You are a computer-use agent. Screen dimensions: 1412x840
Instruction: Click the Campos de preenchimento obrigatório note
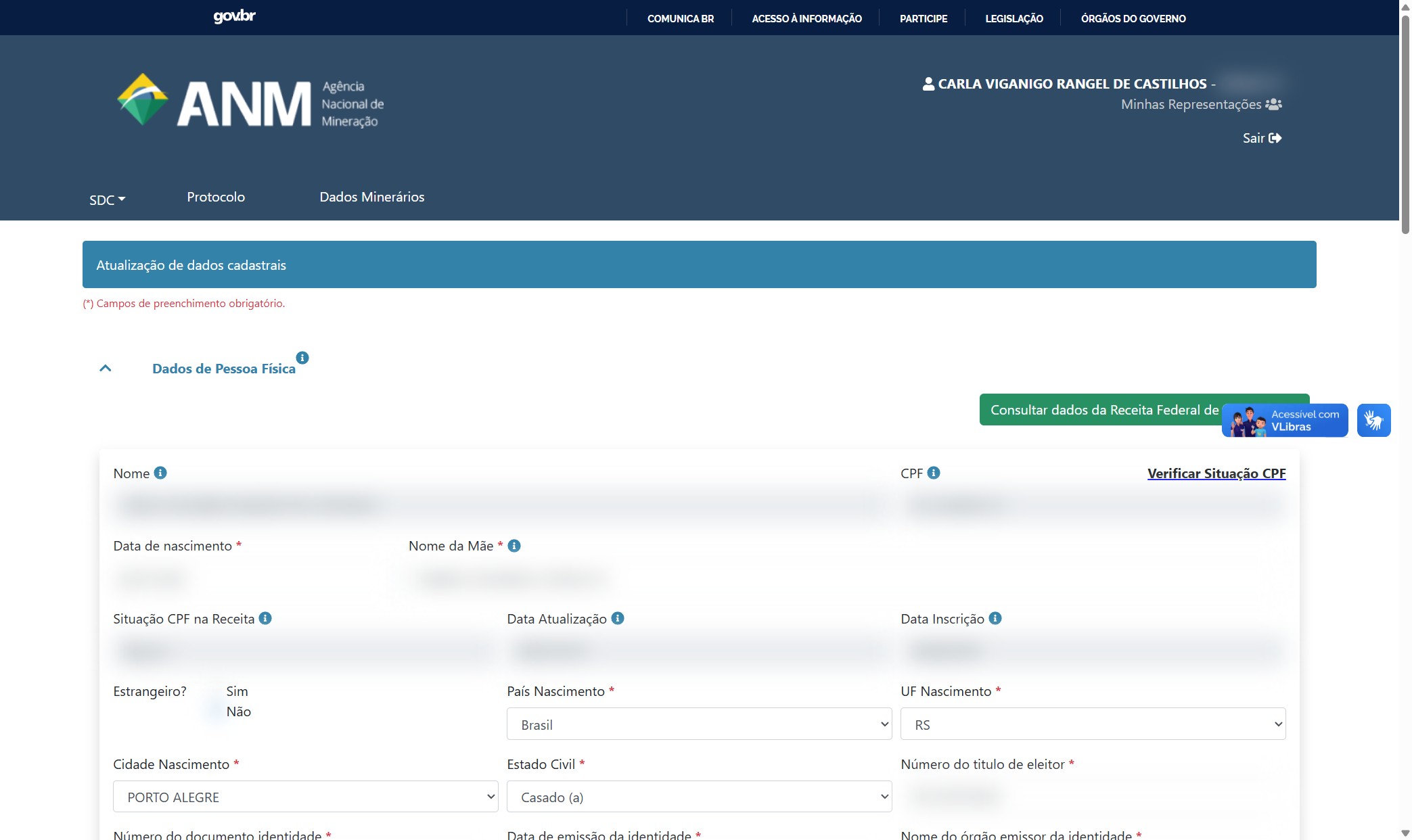[184, 304]
